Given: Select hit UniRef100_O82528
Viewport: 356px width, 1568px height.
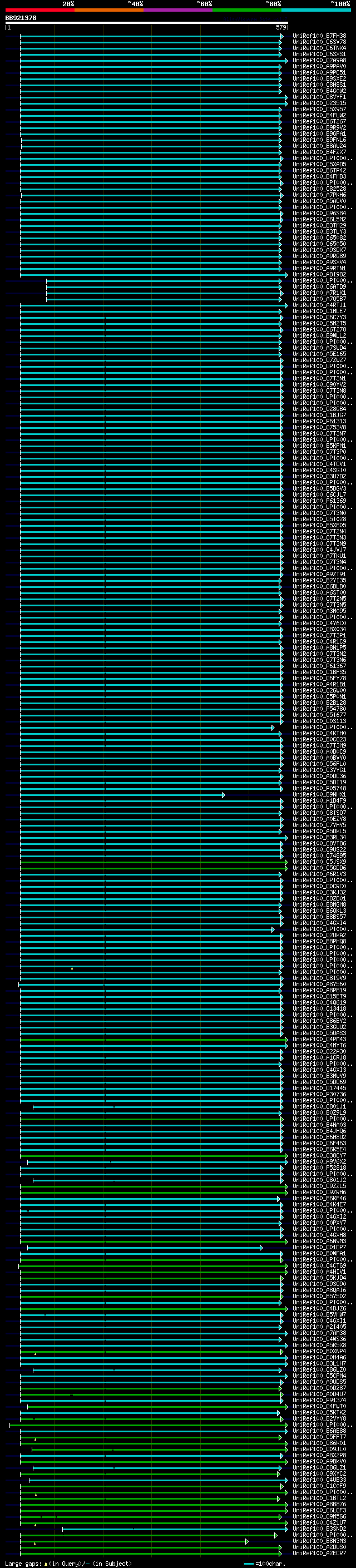Looking at the screenshot, I should pos(319,189).
